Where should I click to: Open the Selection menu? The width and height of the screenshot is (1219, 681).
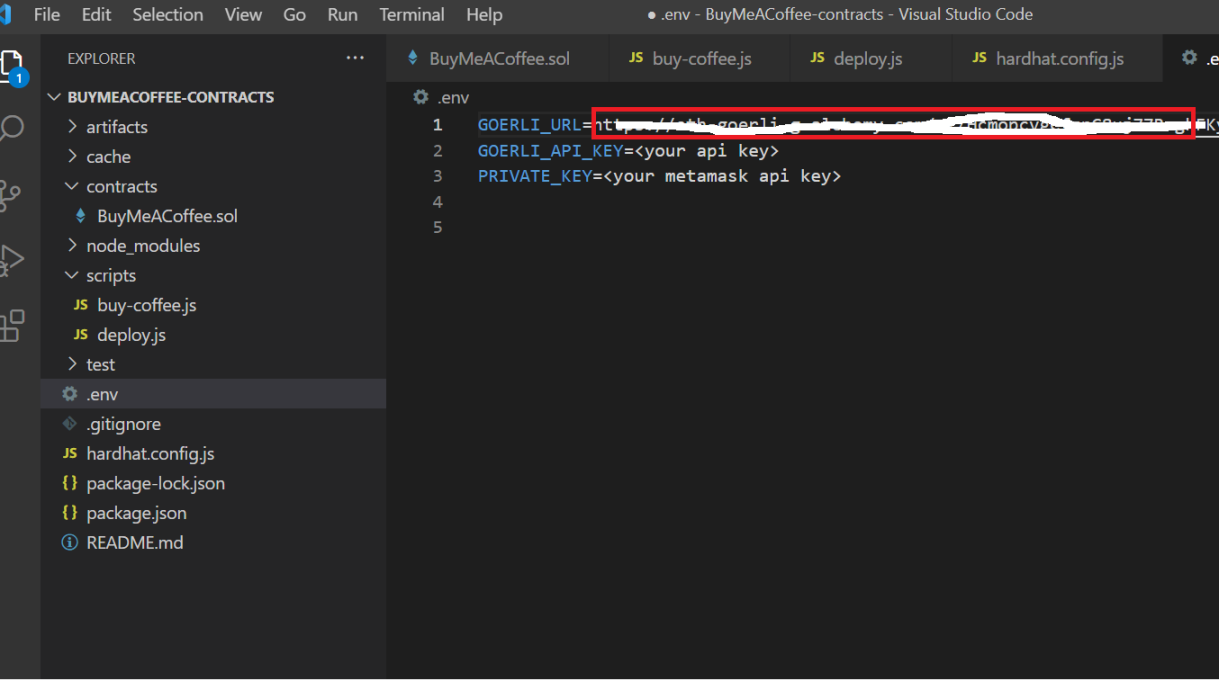[x=167, y=15]
